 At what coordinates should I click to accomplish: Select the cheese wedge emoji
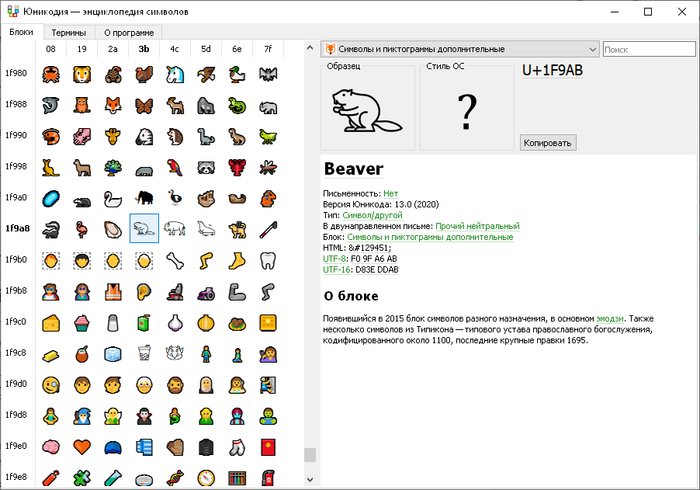coord(51,322)
